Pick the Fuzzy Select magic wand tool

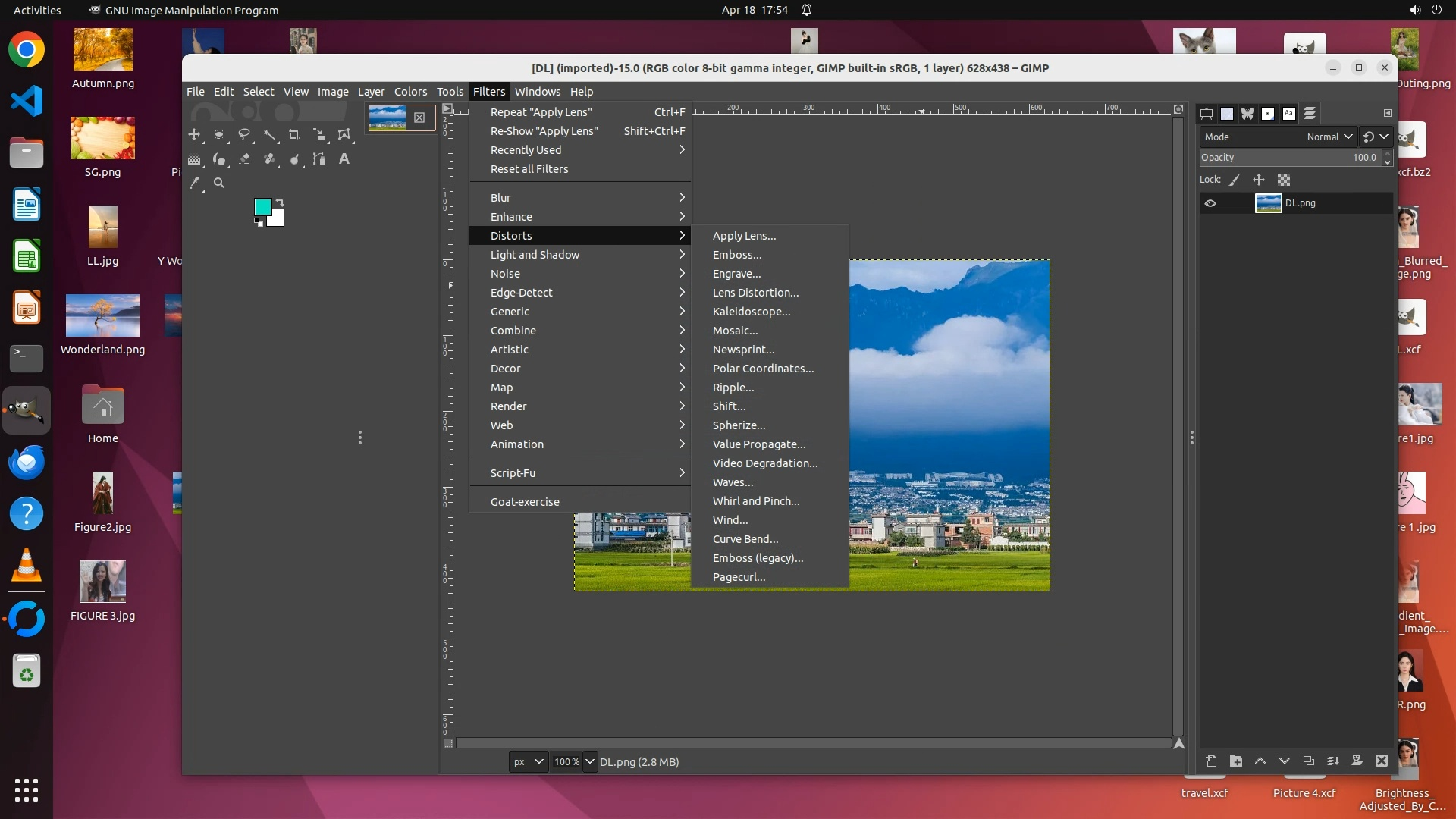point(269,135)
